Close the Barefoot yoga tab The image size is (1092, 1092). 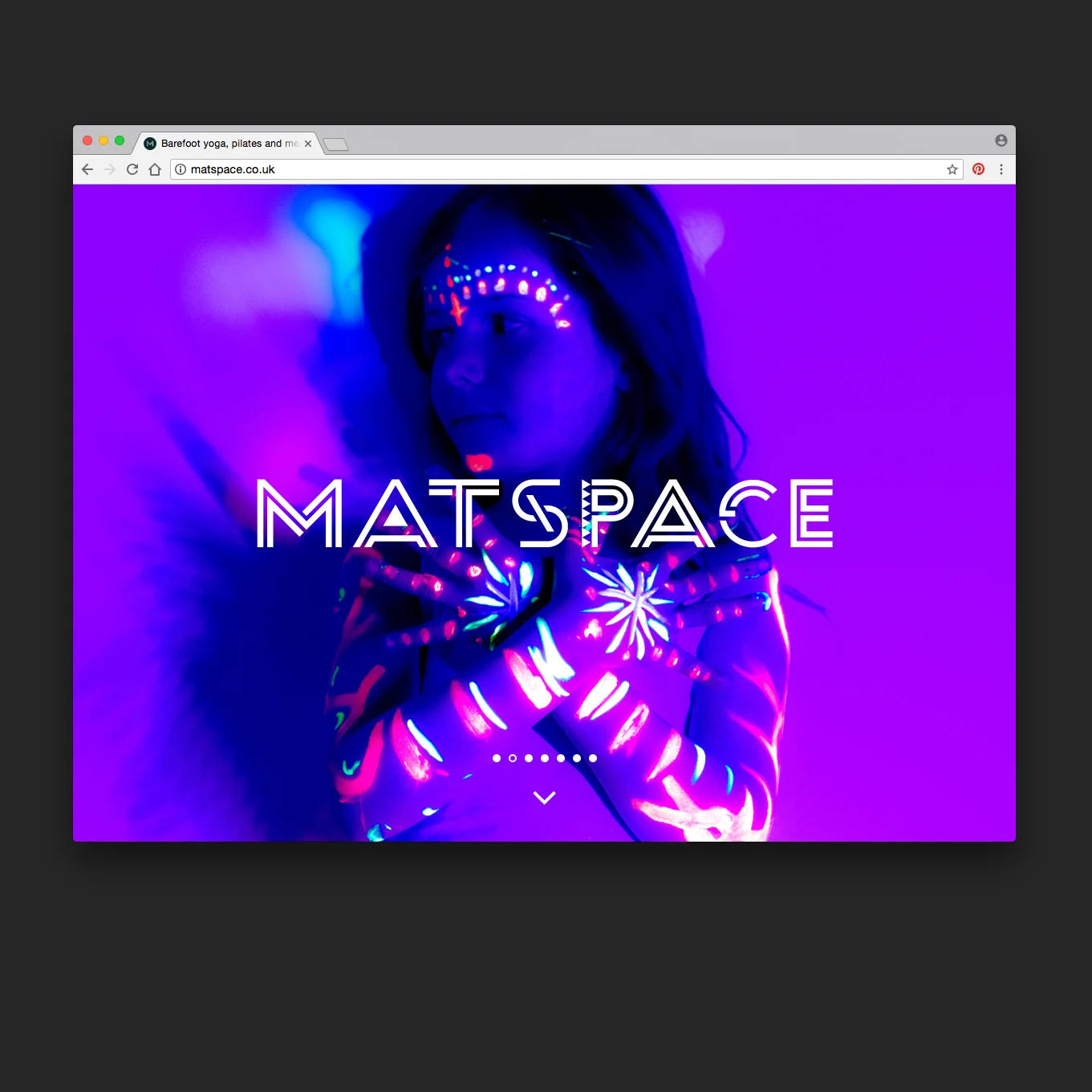tap(308, 144)
